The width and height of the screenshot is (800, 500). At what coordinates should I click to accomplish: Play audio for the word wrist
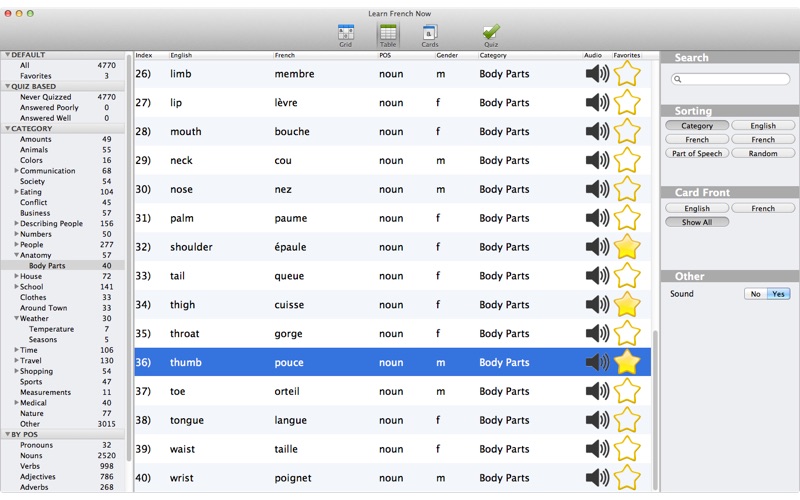pyautogui.click(x=597, y=477)
